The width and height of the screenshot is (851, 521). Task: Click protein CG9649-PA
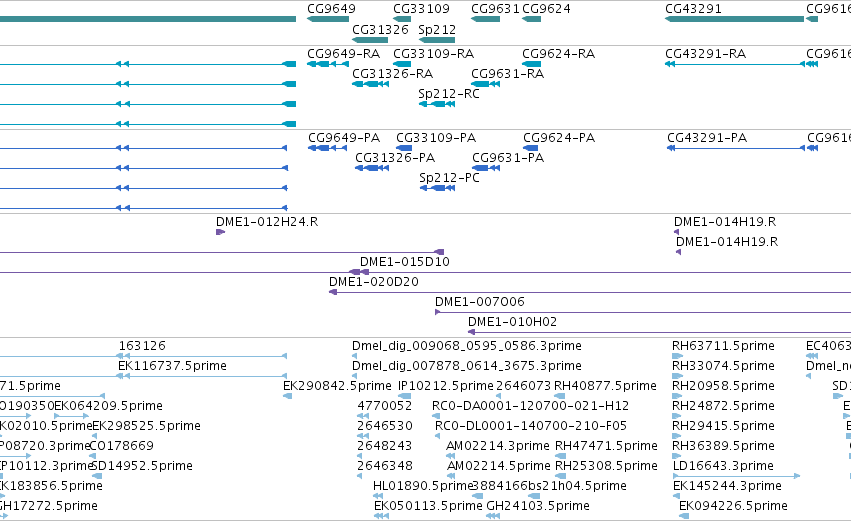point(344,138)
